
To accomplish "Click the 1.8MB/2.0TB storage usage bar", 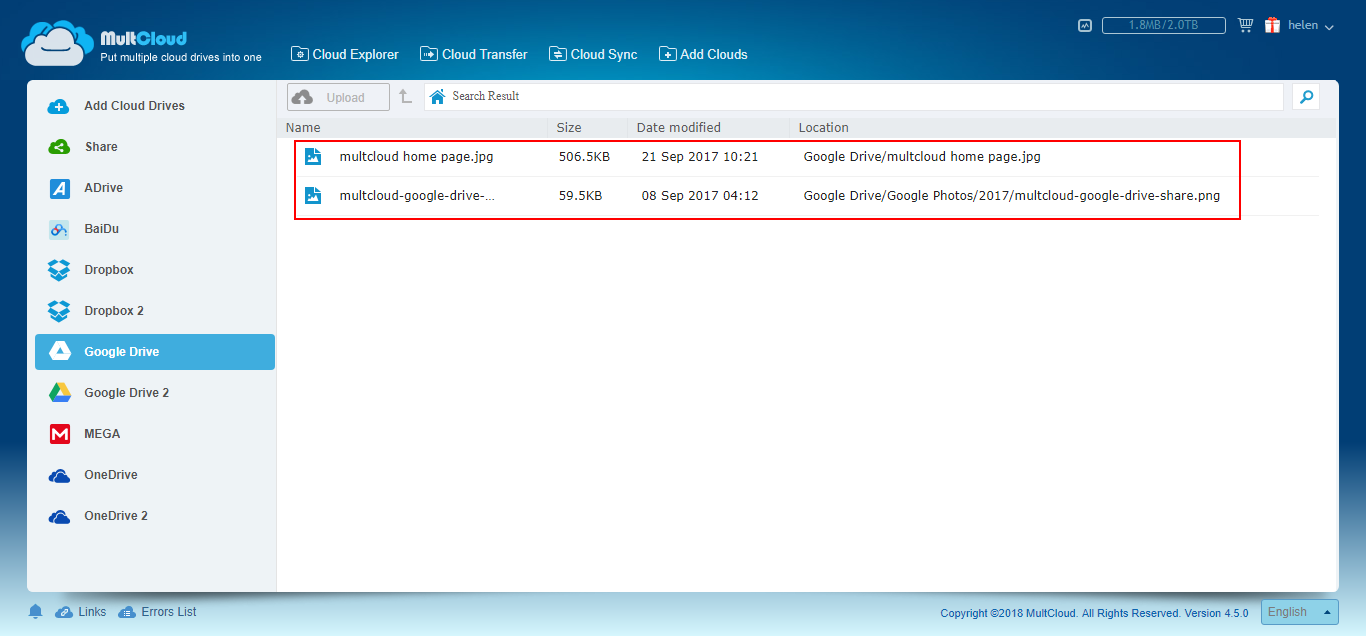I will pos(1164,25).
